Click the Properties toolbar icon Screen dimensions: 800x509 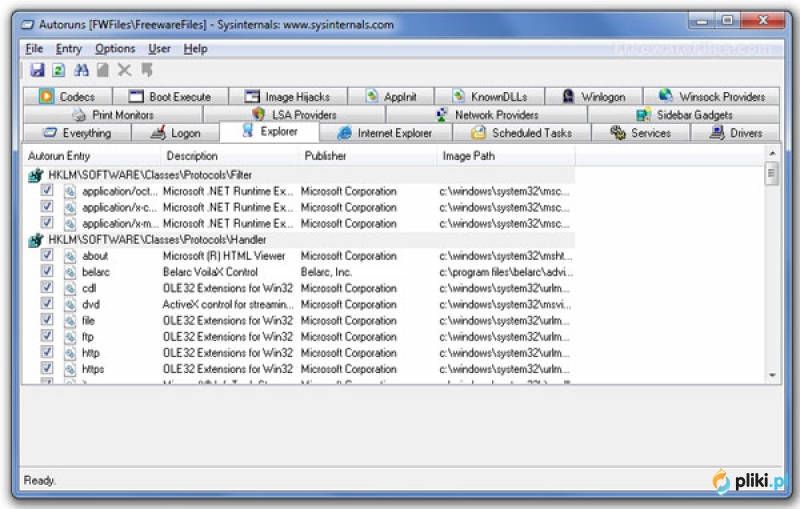click(103, 70)
